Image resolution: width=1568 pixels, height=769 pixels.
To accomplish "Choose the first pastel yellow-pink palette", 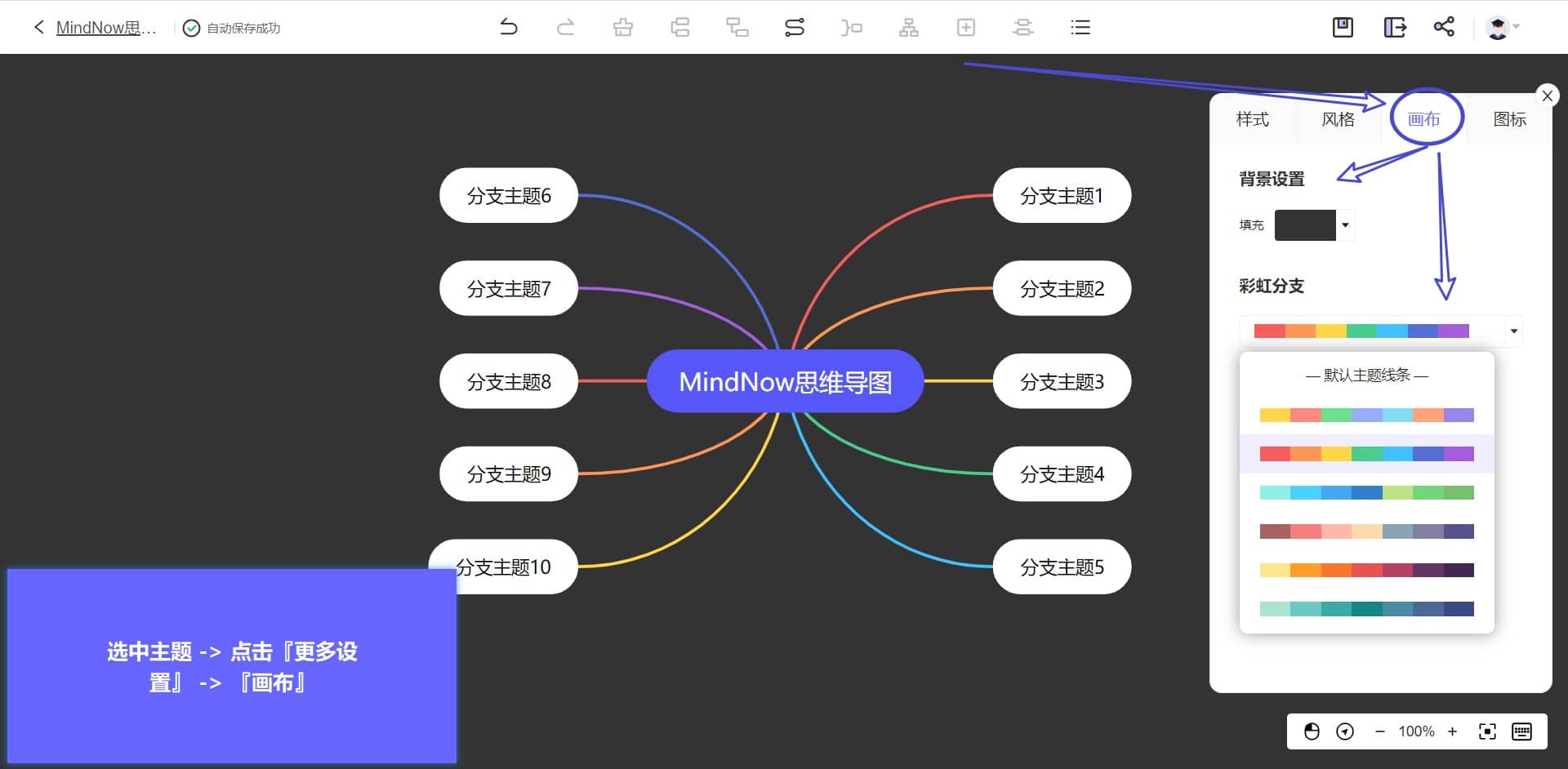I will (1366, 415).
